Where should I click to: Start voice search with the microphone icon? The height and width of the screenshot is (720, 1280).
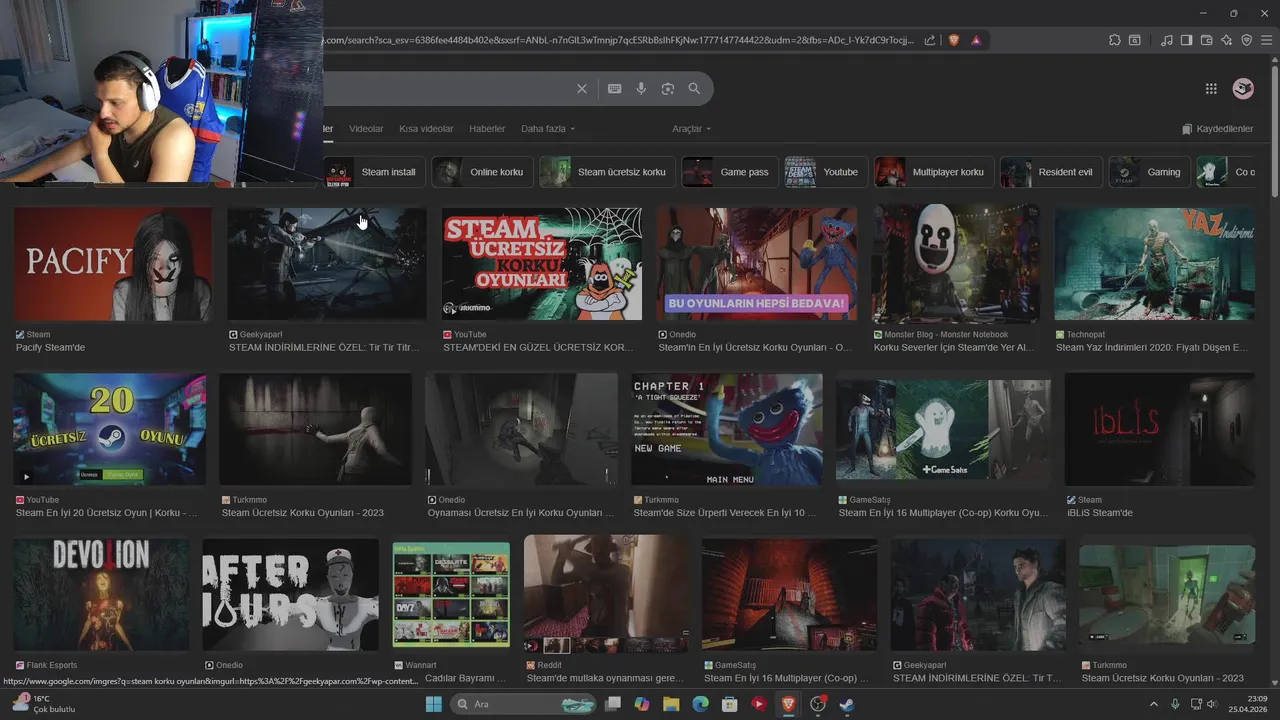coord(642,89)
